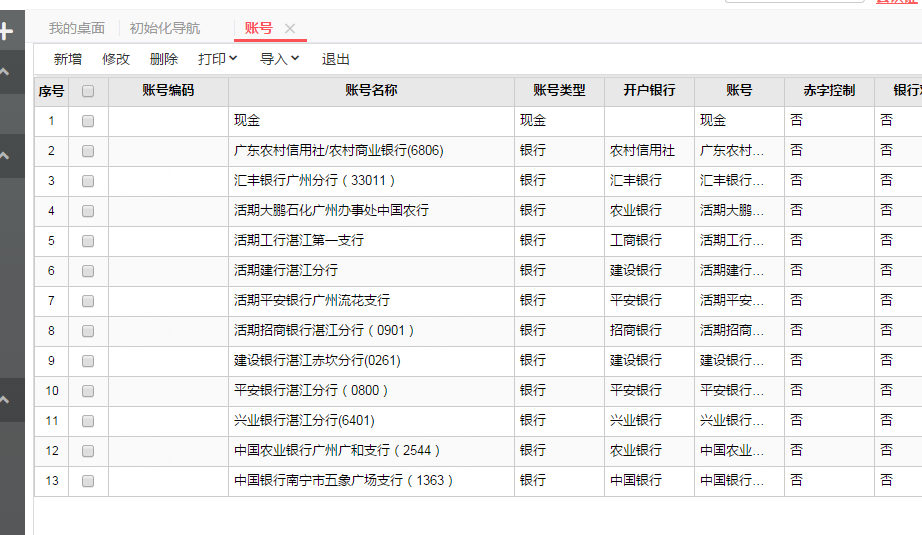
Task: Click the 赤字控制 column header
Action: tap(829, 91)
